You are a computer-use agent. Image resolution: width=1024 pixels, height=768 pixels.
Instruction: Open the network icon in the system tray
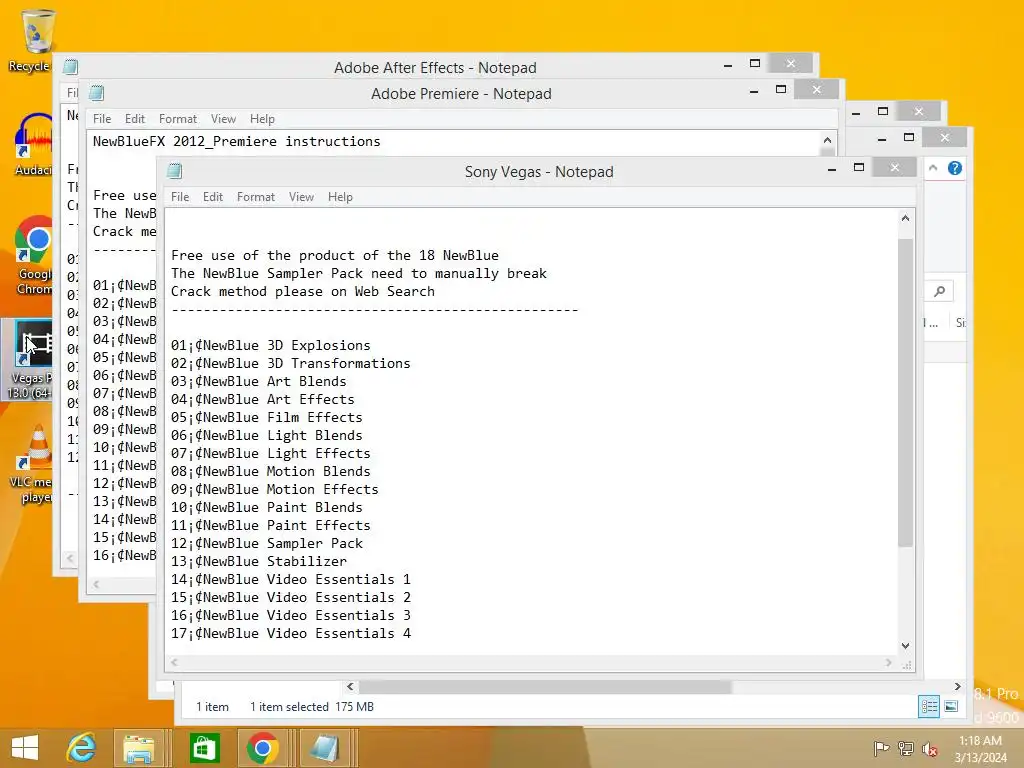click(905, 748)
